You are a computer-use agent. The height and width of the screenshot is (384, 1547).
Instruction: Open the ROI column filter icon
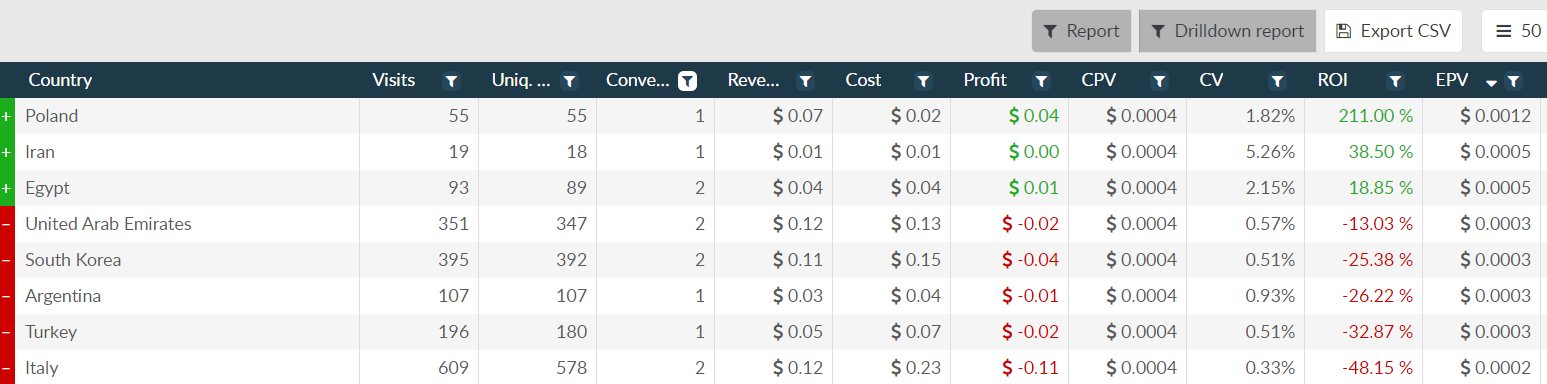click(1396, 81)
